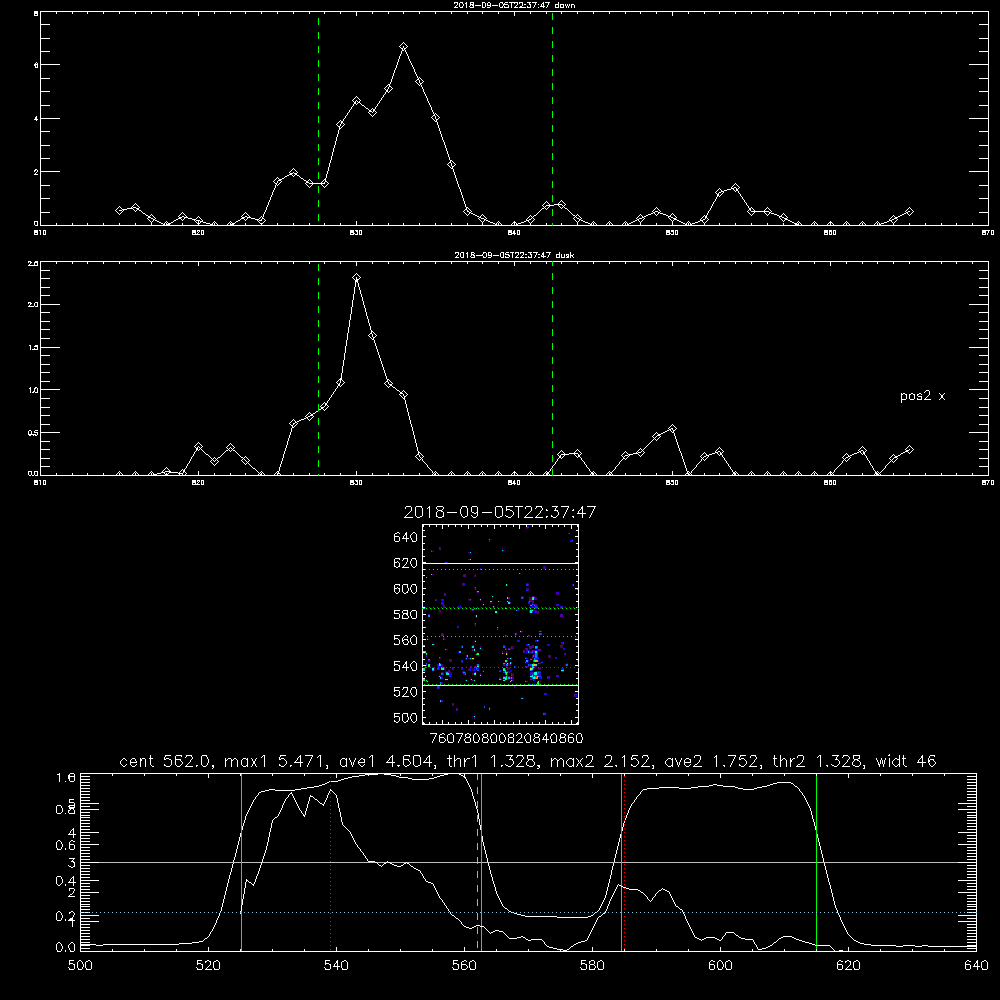
Task: Click the '2018-09-05T22:37:47 dusk' plot title
Action: point(514,255)
